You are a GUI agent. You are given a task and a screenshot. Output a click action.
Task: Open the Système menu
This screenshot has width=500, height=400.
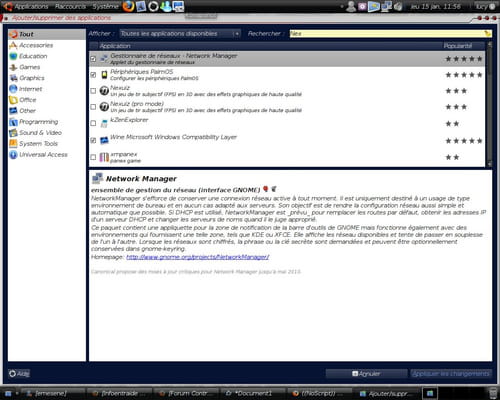point(105,6)
